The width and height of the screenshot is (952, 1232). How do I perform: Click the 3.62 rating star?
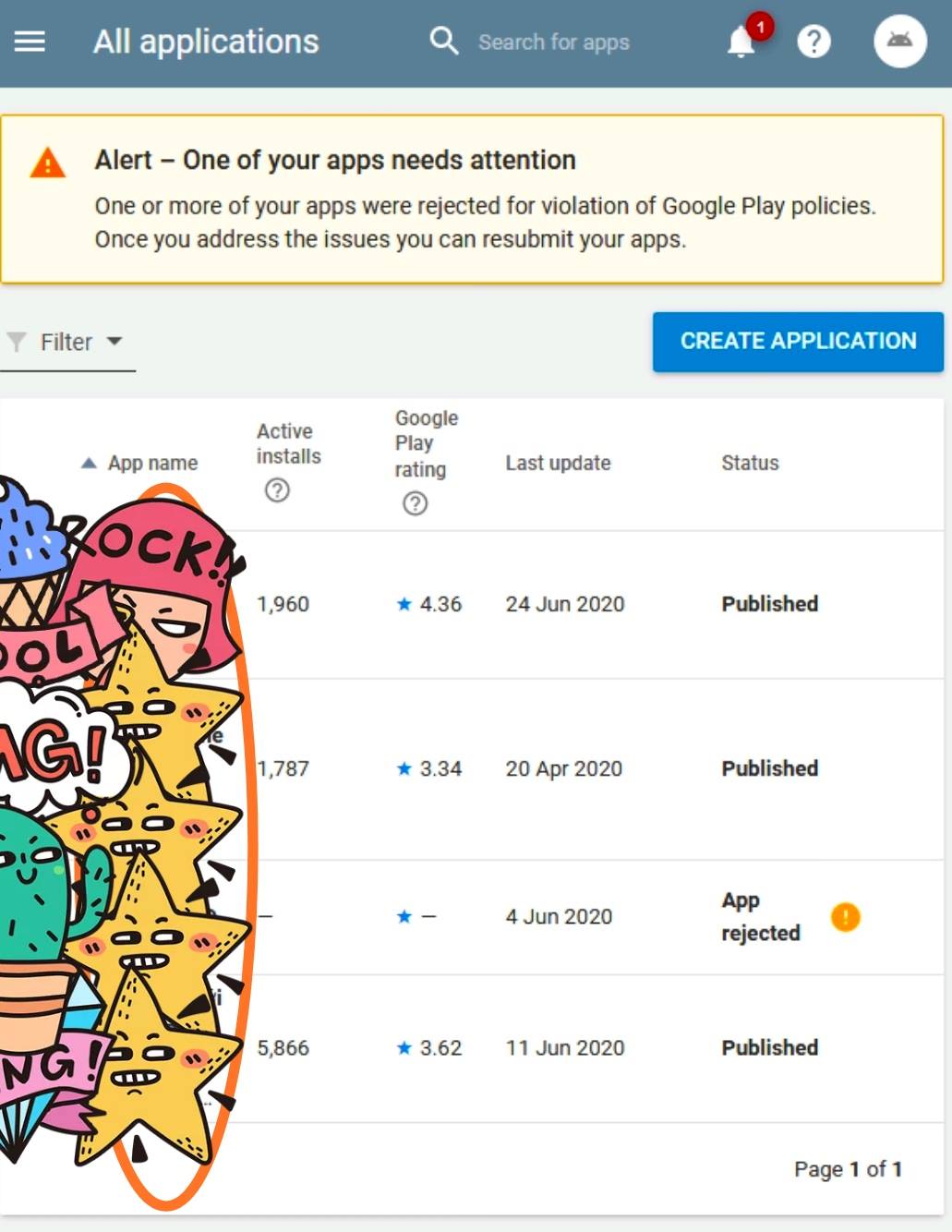[x=404, y=1047]
